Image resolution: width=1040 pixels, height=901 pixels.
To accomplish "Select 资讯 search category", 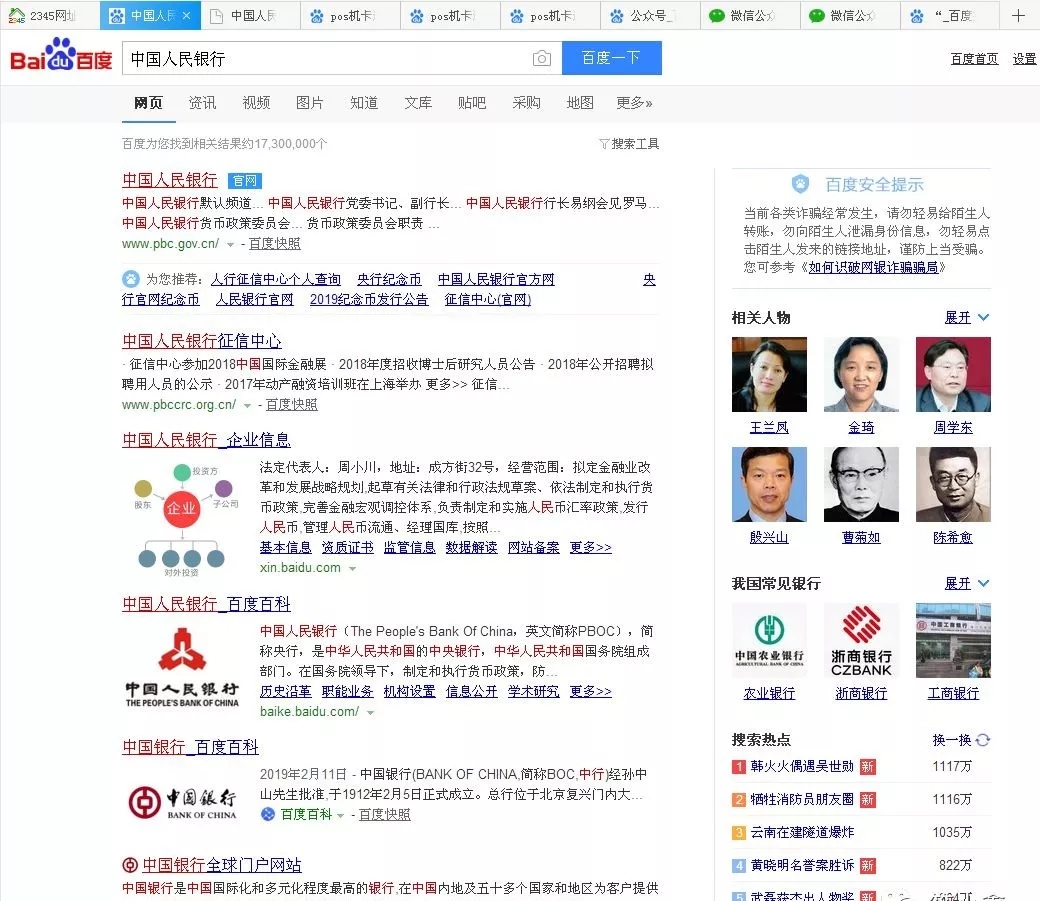I will 202,103.
